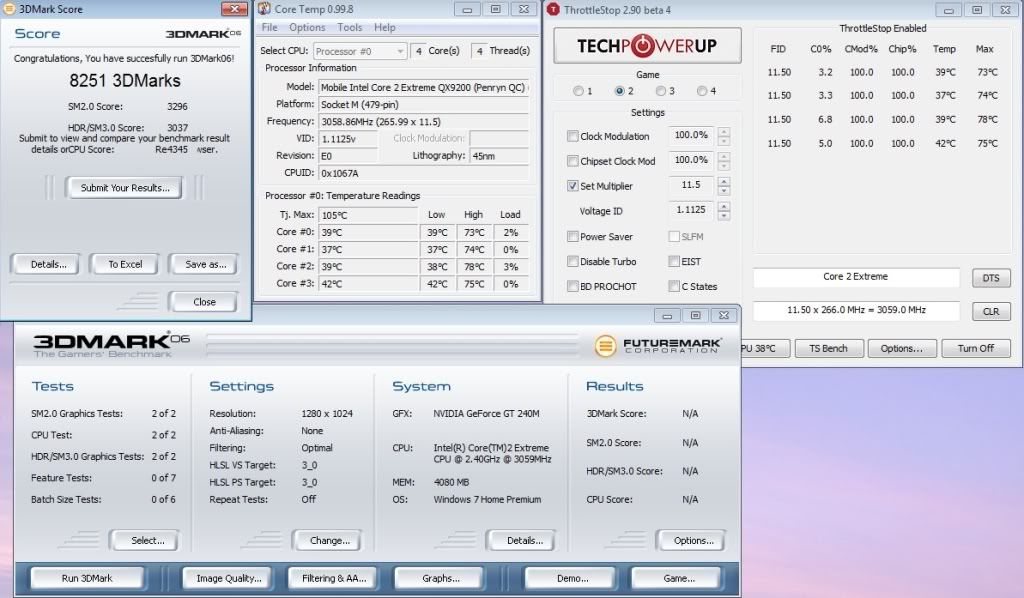This screenshot has width=1024, height=598.
Task: Minimize the Core Temp window
Action: point(468,9)
